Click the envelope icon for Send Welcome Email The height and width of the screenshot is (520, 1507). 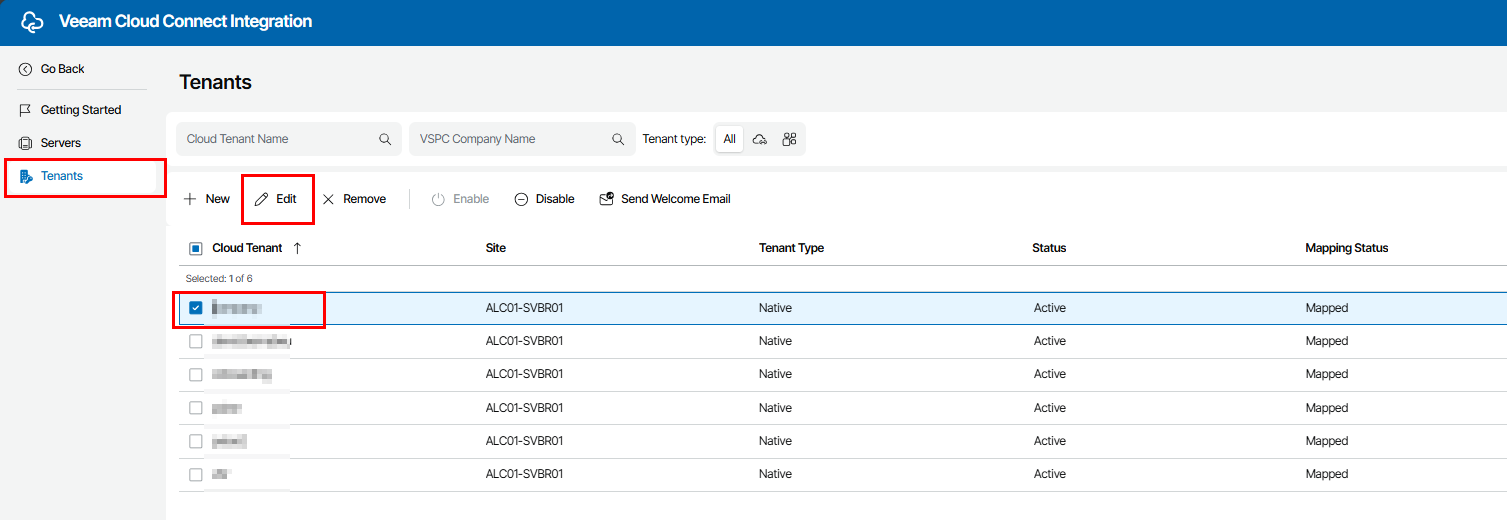pos(606,199)
